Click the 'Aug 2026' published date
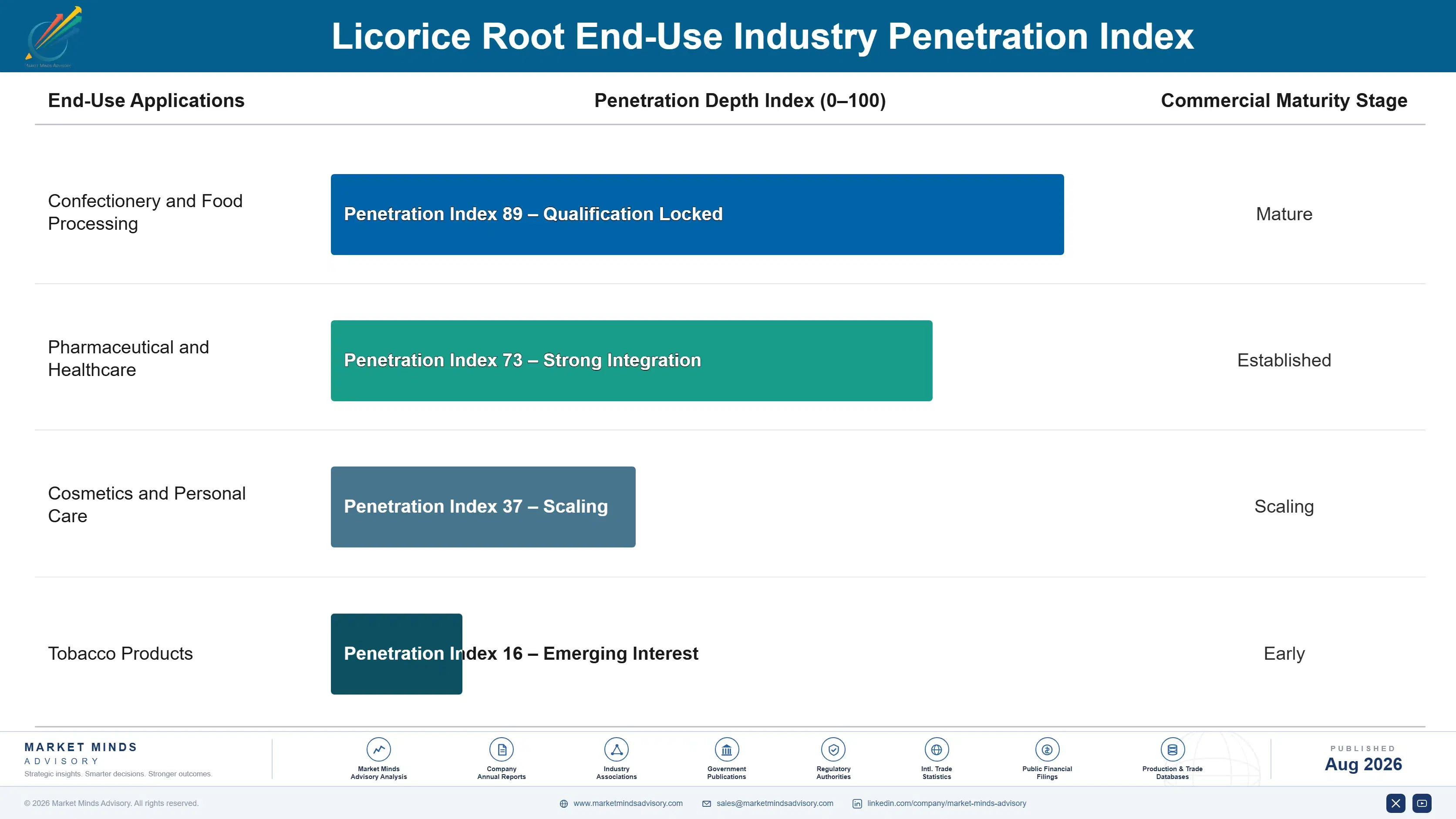Image resolution: width=1456 pixels, height=819 pixels. 1363,764
